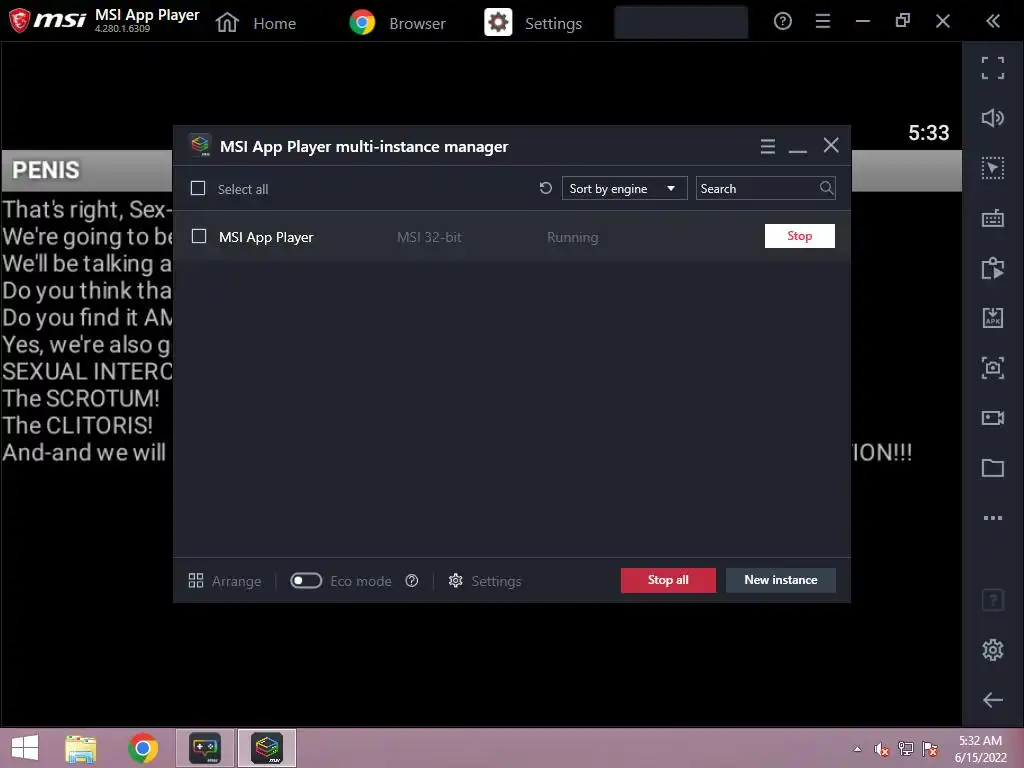Image resolution: width=1024 pixels, height=768 pixels.
Task: Open the volume control in the sidebar
Action: pyautogui.click(x=993, y=118)
